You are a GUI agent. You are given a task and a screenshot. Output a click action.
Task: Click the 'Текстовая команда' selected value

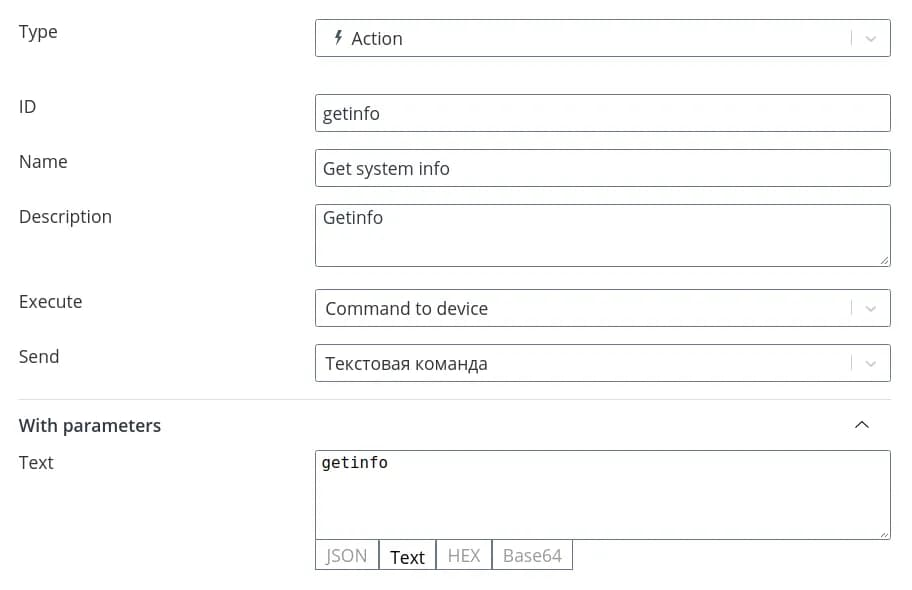click(x=406, y=363)
